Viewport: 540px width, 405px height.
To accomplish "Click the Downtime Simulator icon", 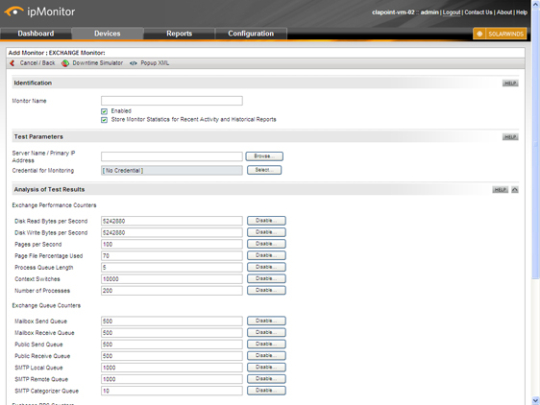I will (x=65, y=63).
